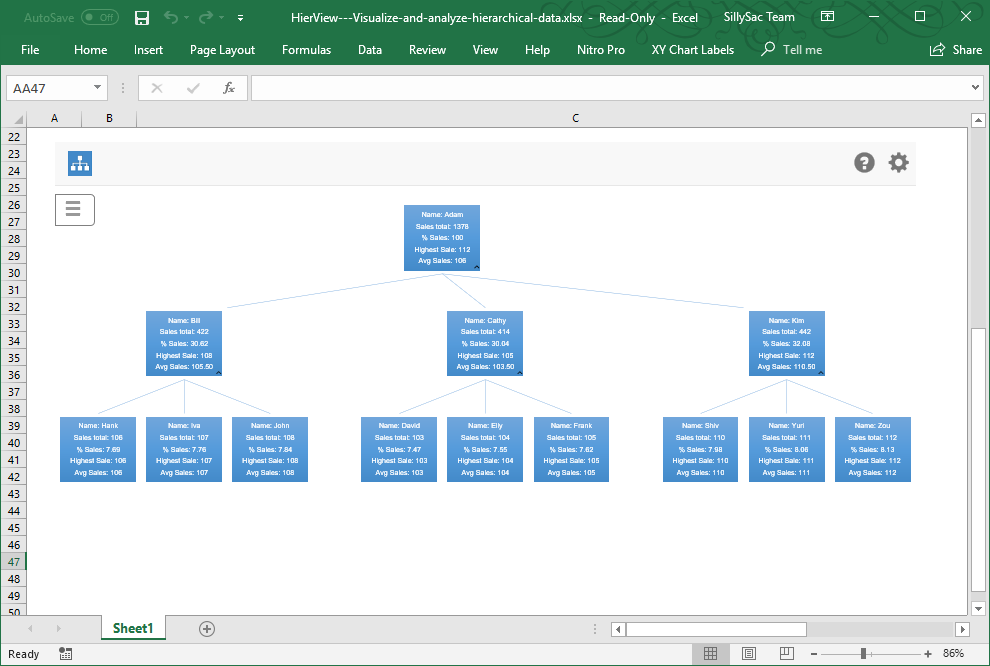Screen dimensions: 990x666
Task: Collapse Adam node with its chevron
Action: (476, 267)
